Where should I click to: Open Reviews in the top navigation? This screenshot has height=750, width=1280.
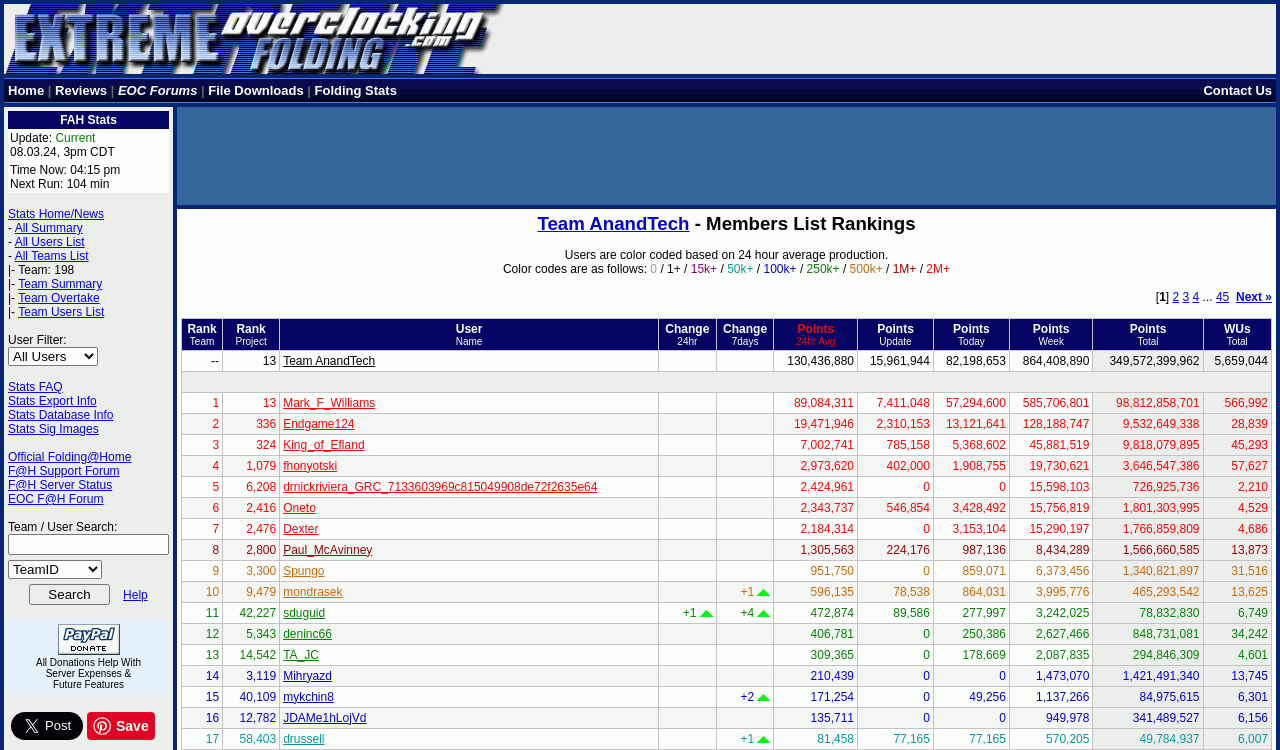[81, 91]
